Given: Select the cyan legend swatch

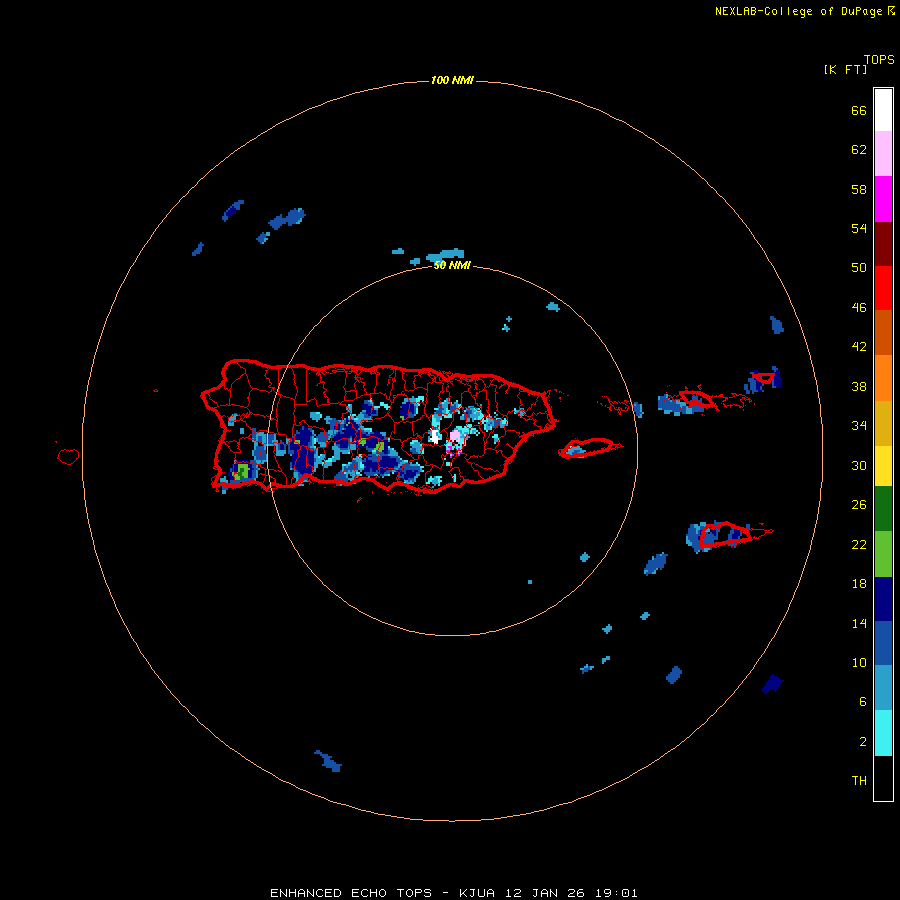Looking at the screenshot, I should coord(883,733).
